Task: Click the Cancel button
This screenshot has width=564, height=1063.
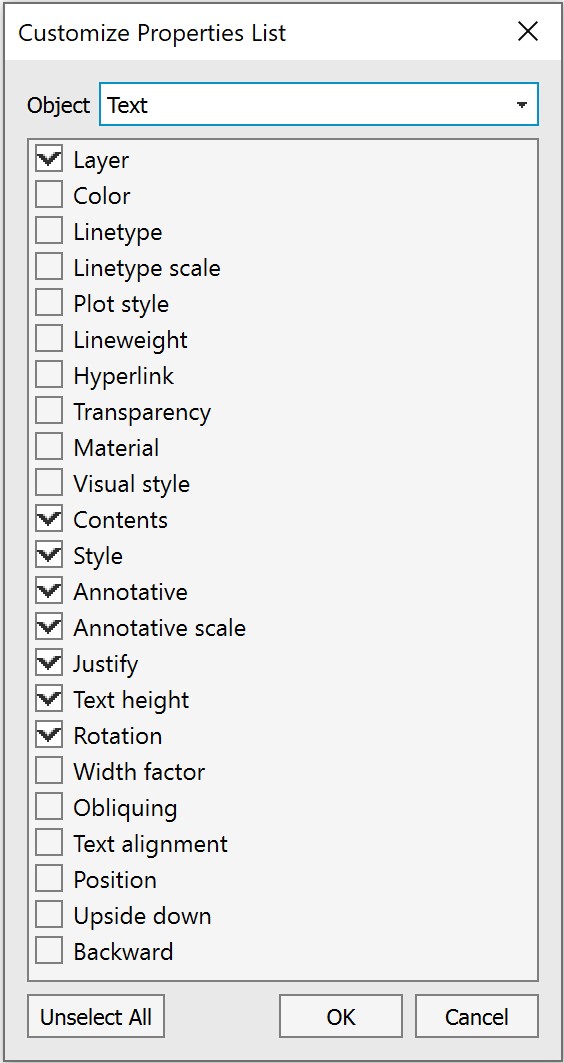Action: [477, 1016]
